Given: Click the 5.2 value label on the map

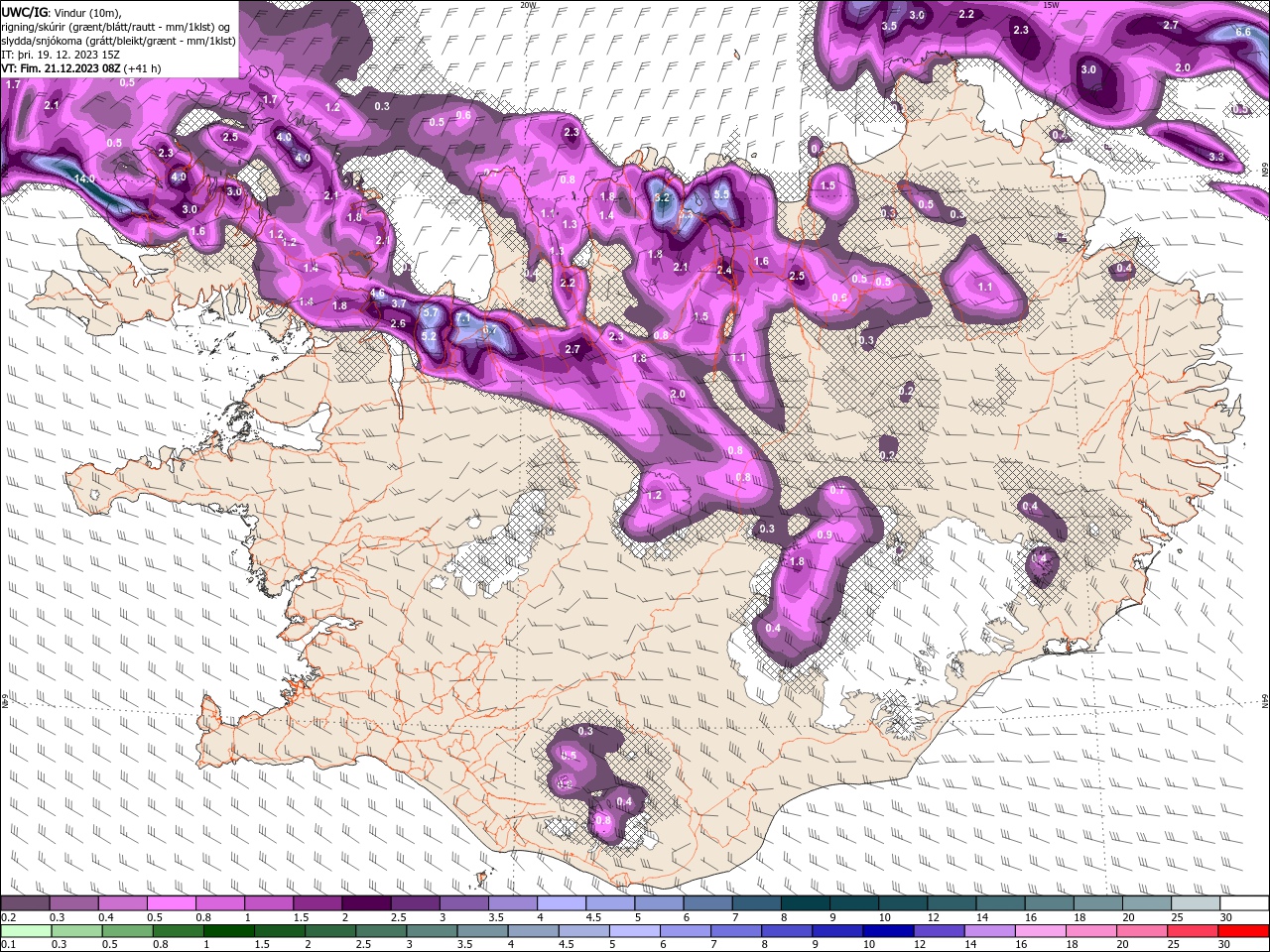Looking at the screenshot, I should (429, 336).
